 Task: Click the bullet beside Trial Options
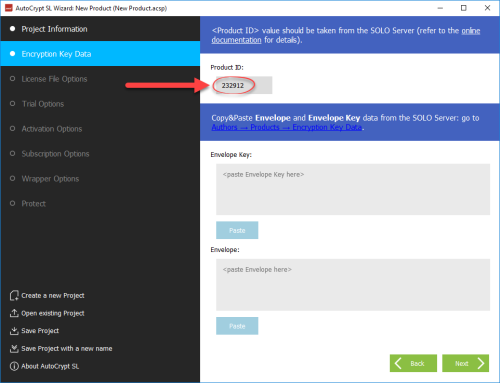point(12,104)
